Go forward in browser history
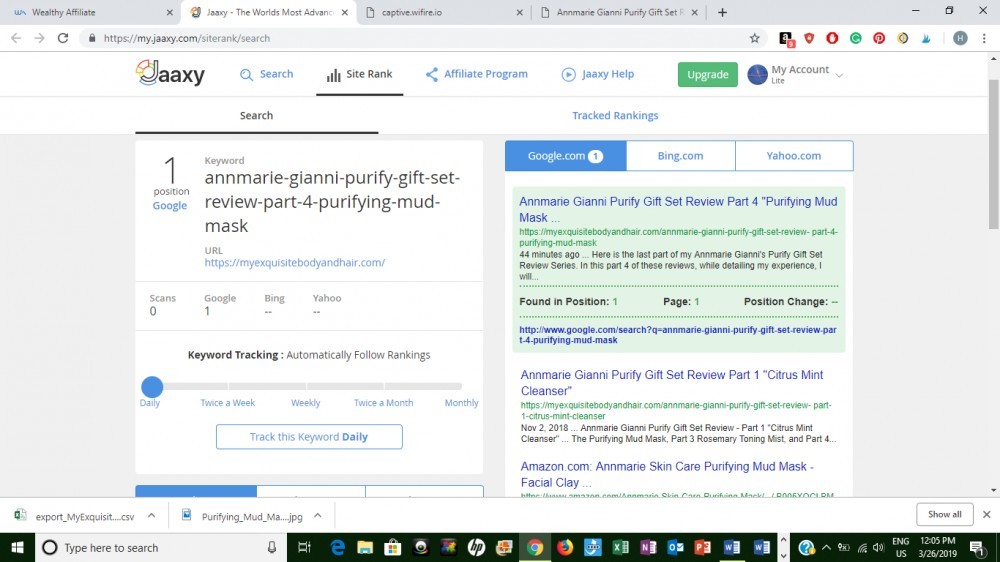 pos(40,38)
